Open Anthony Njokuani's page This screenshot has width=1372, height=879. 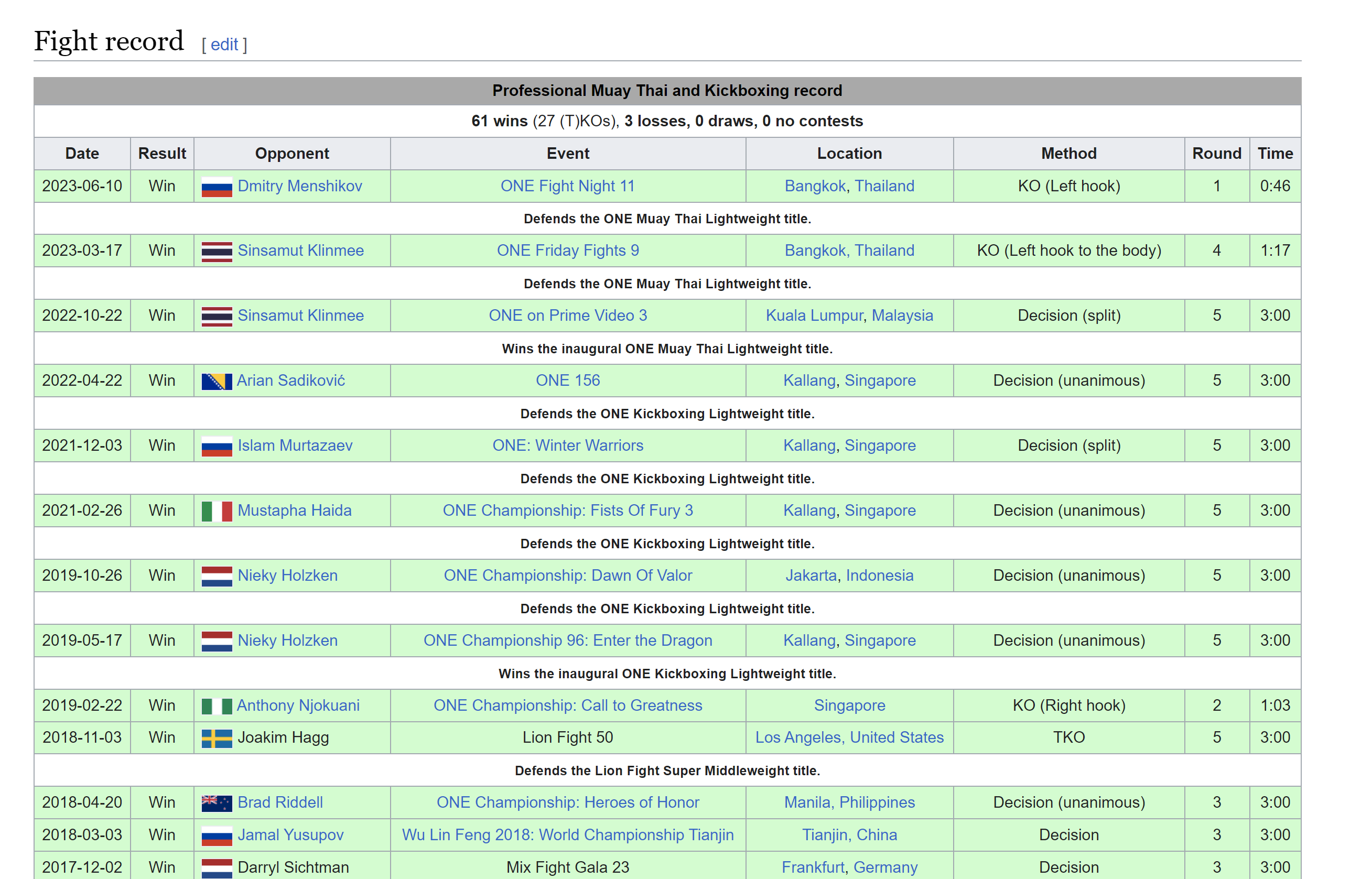click(298, 706)
